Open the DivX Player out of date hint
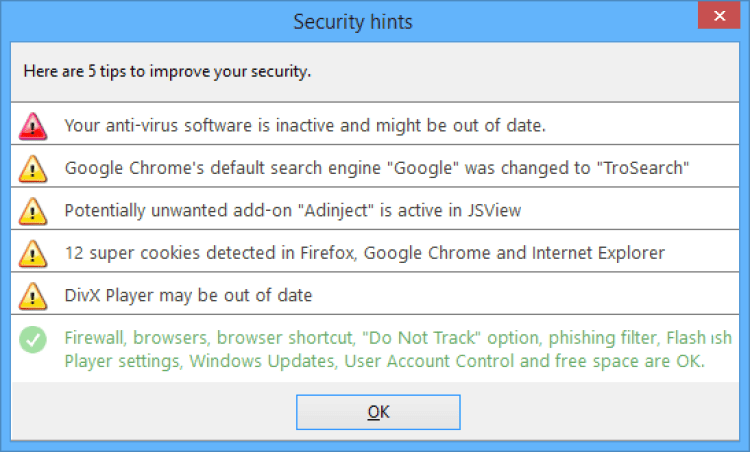 tap(188, 296)
